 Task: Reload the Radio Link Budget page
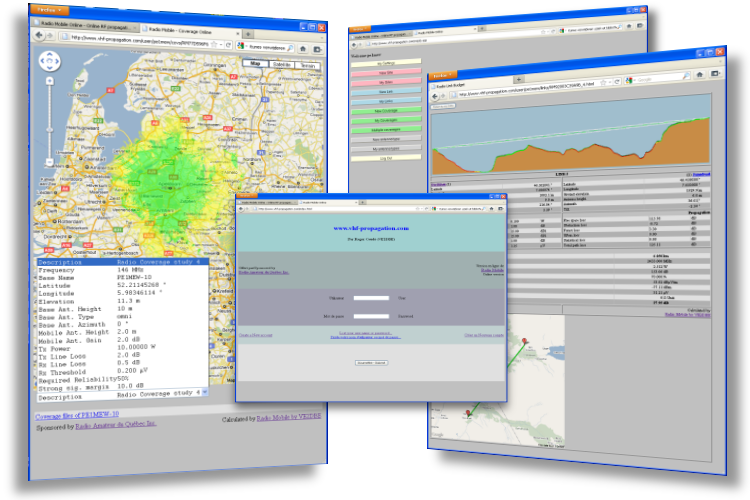[x=617, y=81]
